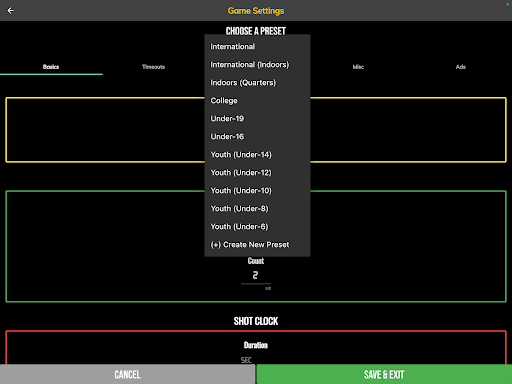Switch to the Misc tab
This screenshot has height=384, width=512.
(x=358, y=67)
